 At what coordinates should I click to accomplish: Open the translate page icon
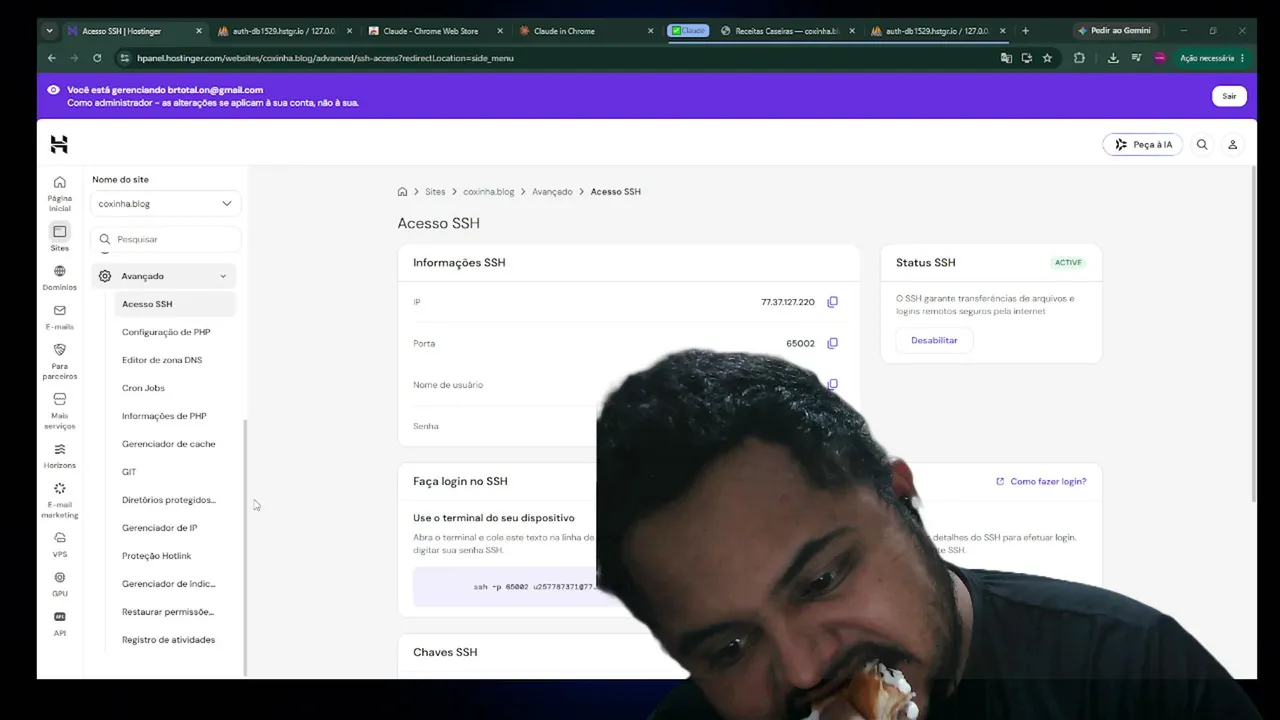pos(1006,58)
